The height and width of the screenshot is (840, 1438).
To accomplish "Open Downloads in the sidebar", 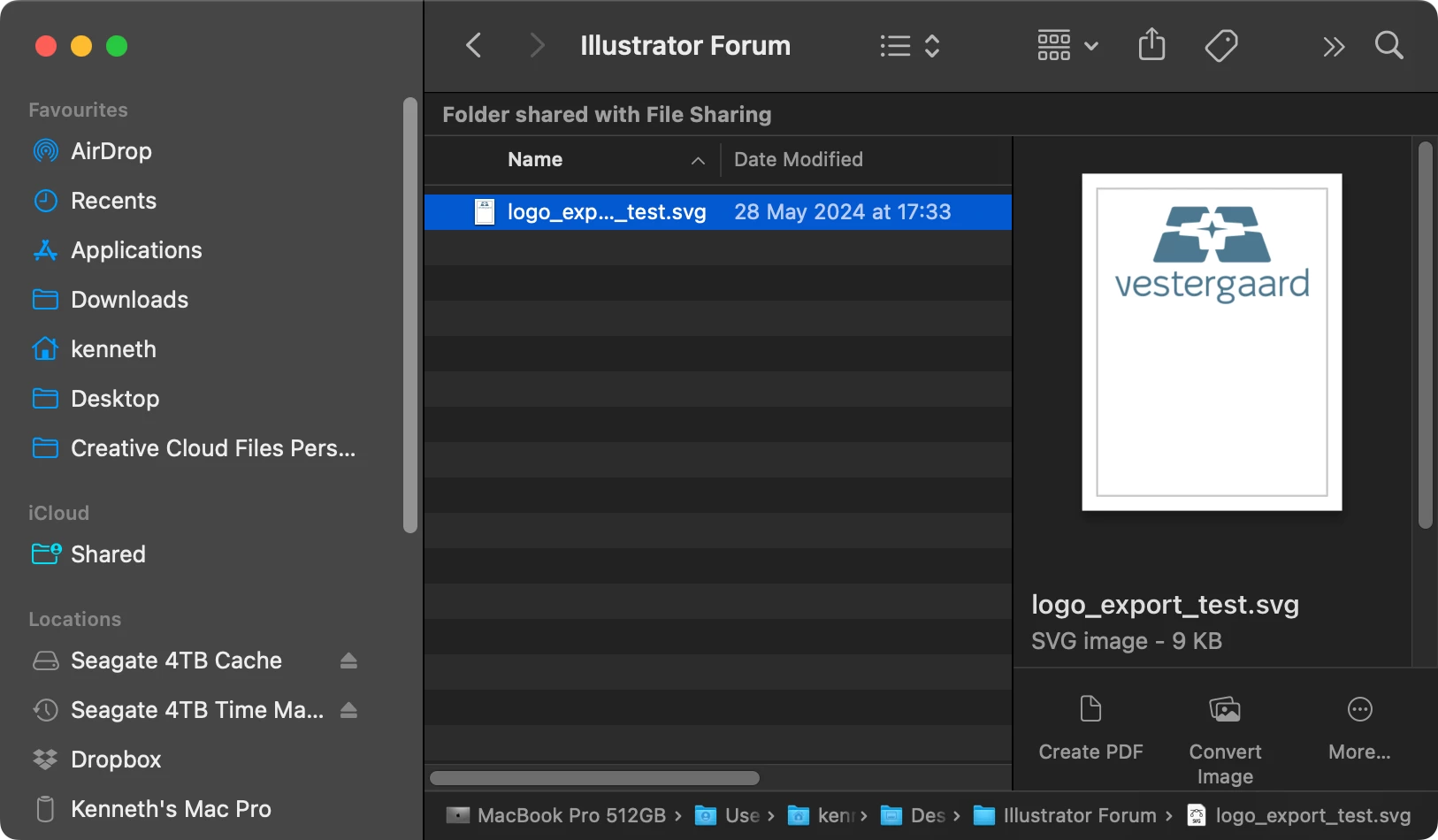I will pyautogui.click(x=111, y=300).
